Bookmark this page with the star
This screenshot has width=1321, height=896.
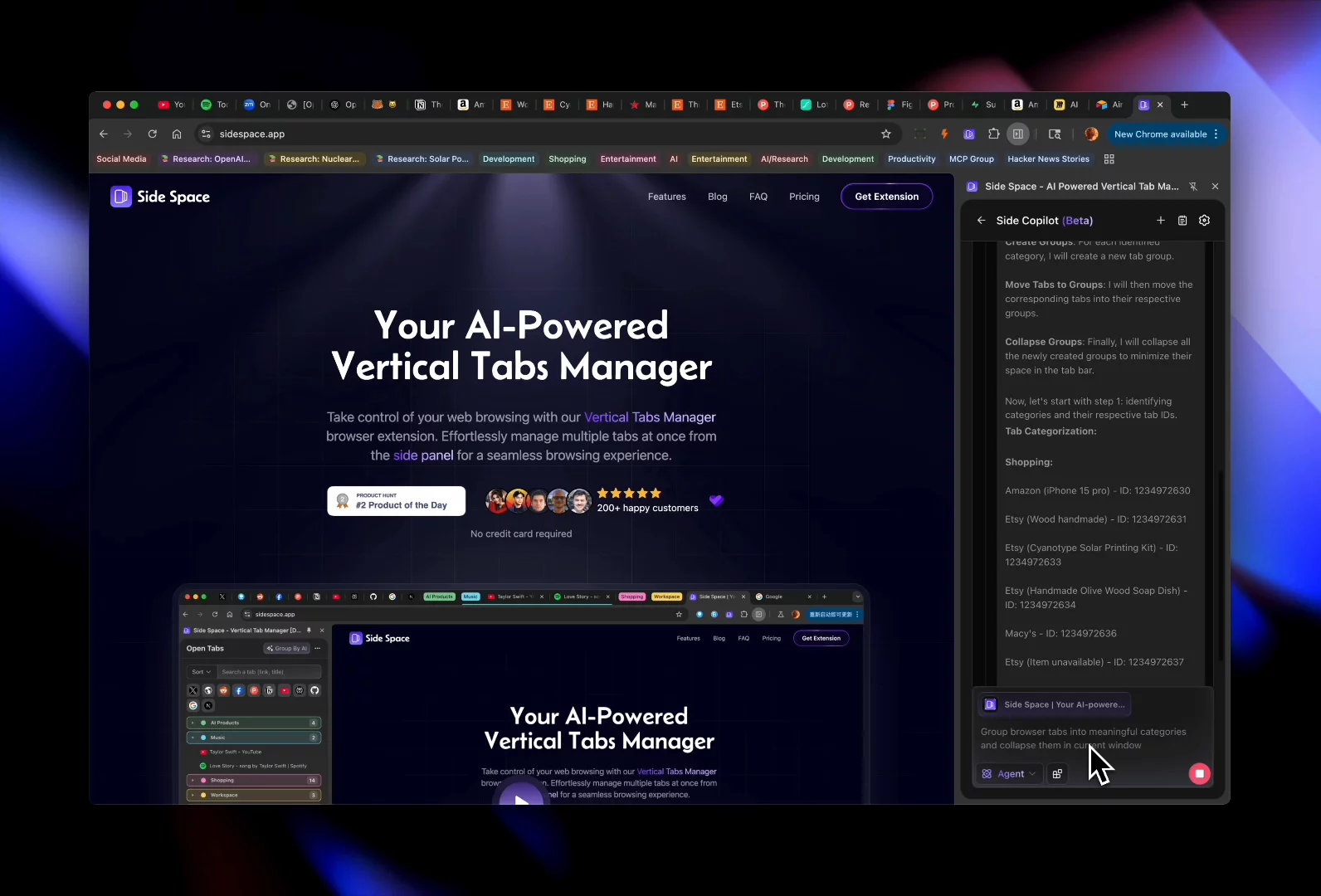pyautogui.click(x=885, y=134)
